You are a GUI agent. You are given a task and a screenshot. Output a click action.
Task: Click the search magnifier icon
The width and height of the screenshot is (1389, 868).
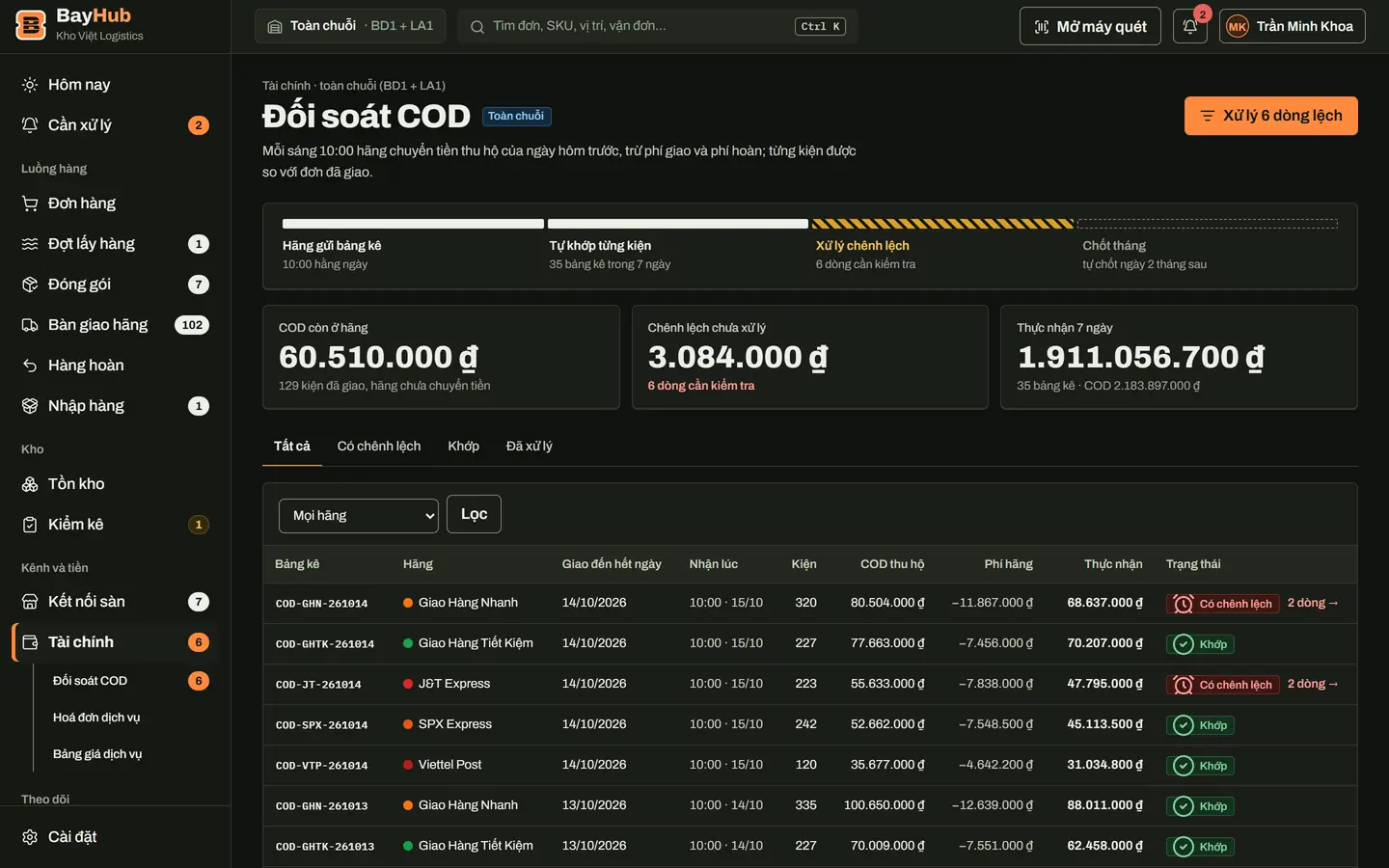[x=477, y=27]
